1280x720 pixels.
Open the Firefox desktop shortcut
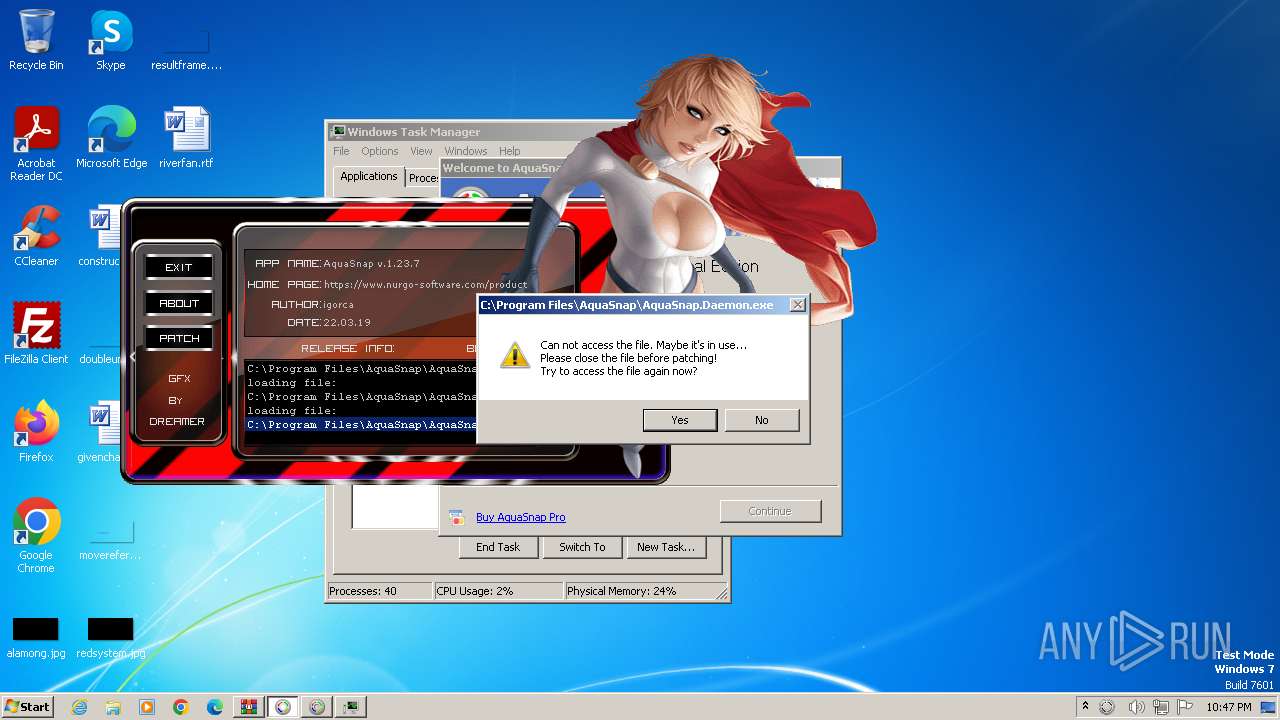(x=36, y=431)
